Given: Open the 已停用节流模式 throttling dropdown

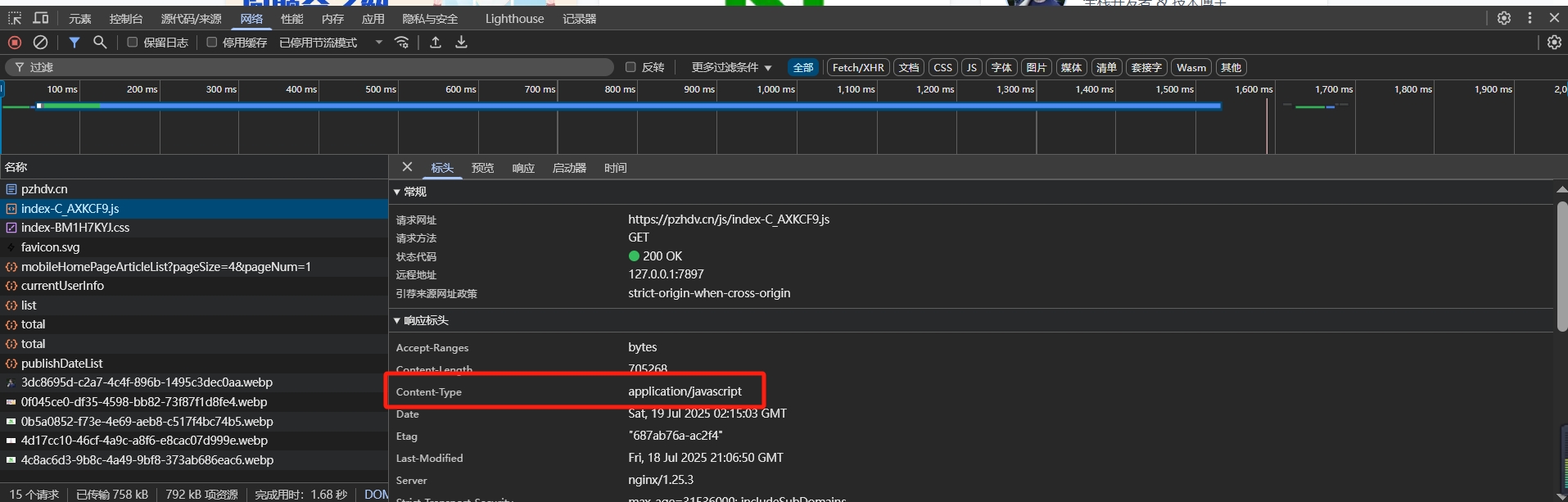Looking at the screenshot, I should click(331, 43).
